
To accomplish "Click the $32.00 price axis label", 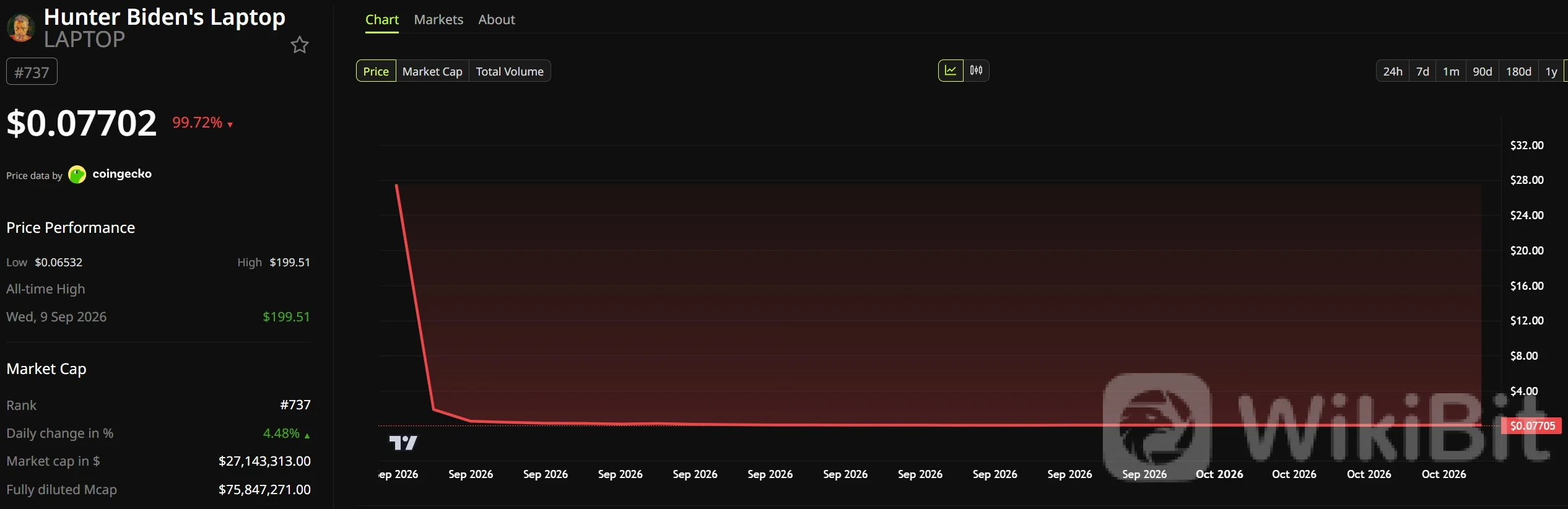I will coord(1527,146).
